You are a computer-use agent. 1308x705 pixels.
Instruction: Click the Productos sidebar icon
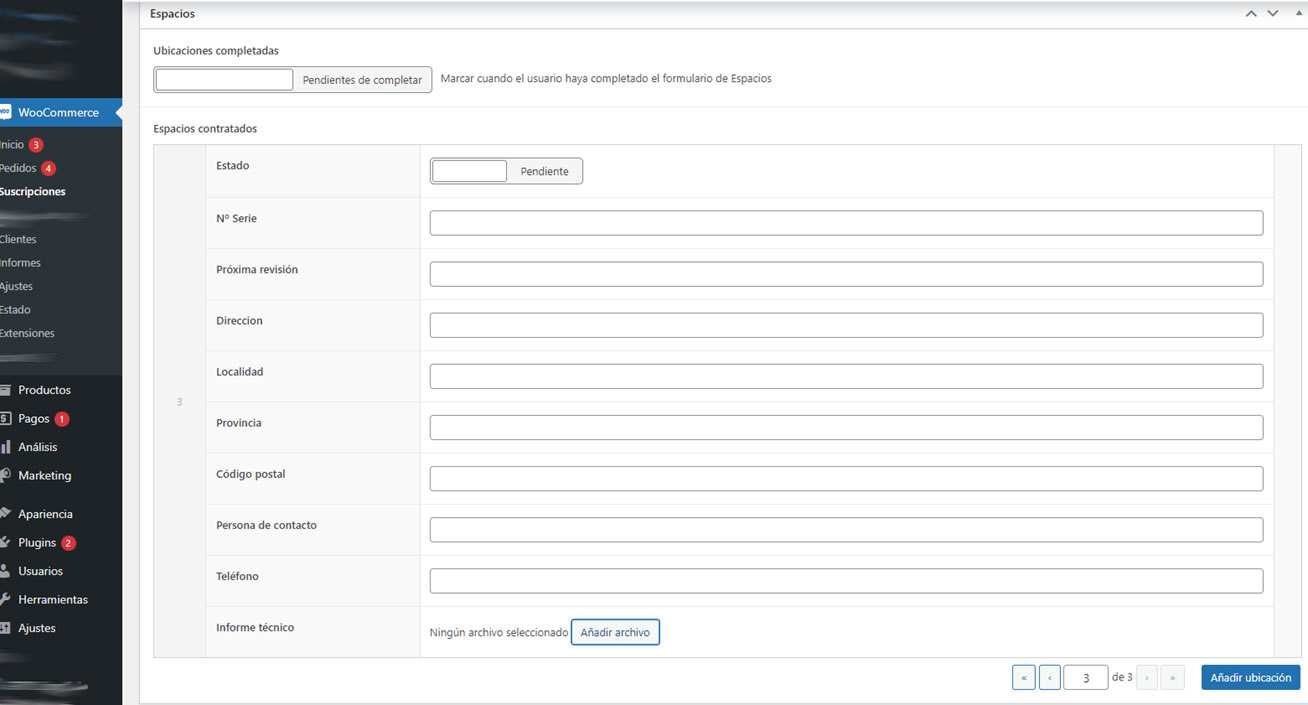click(x=4, y=390)
